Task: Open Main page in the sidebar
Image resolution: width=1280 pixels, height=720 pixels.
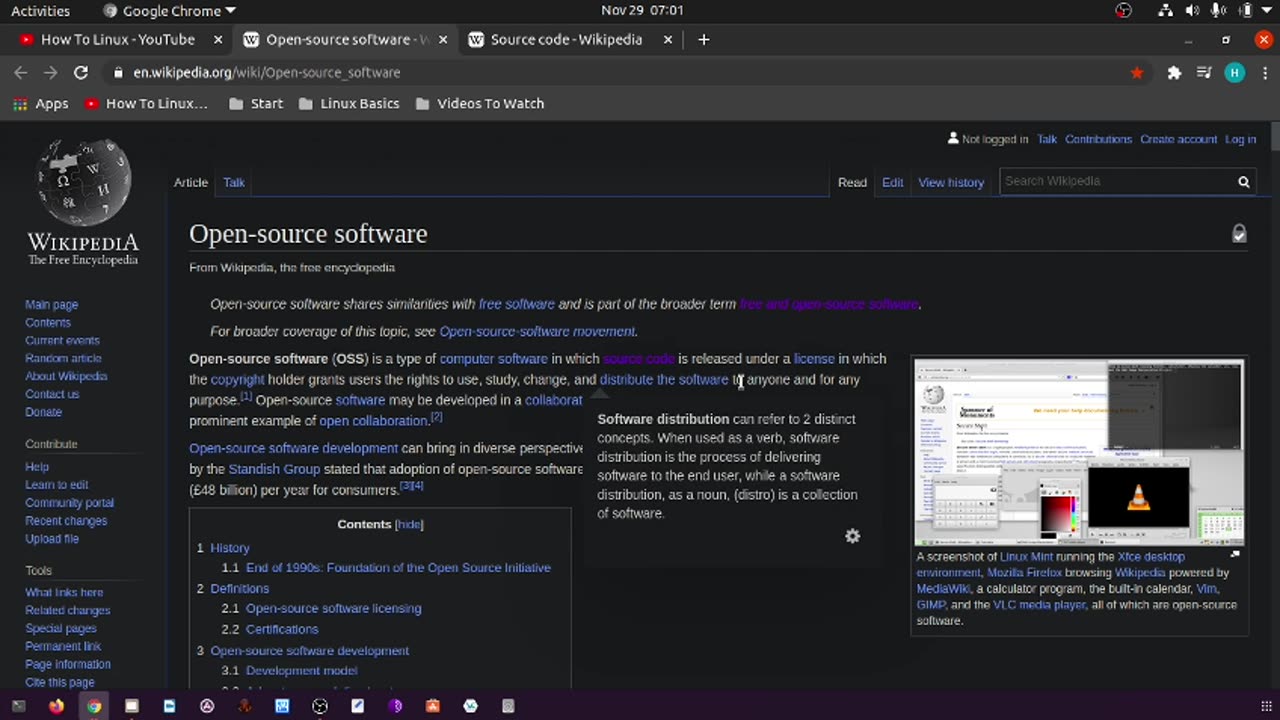Action: coord(51,304)
